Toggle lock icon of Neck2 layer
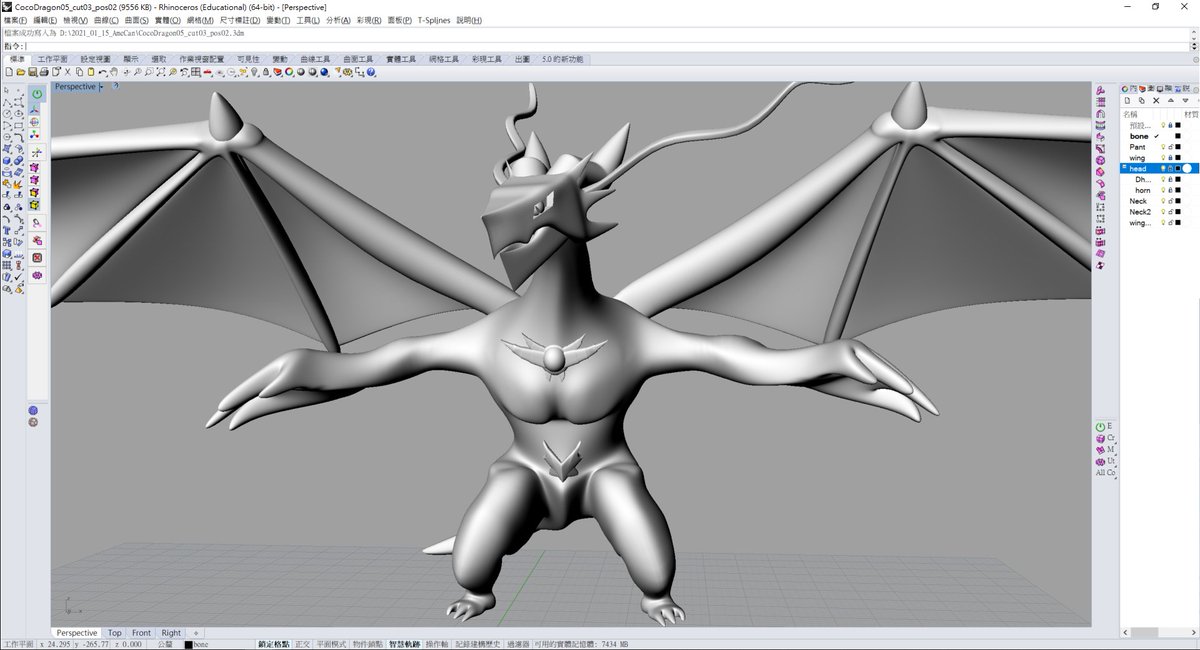This screenshot has width=1200, height=650. (x=1170, y=212)
